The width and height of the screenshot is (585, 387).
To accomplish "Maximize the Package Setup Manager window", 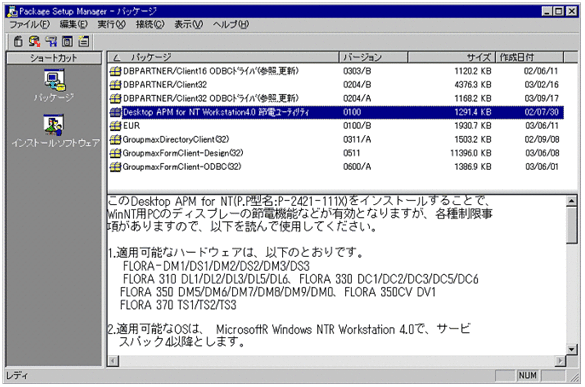I will coord(559,12).
